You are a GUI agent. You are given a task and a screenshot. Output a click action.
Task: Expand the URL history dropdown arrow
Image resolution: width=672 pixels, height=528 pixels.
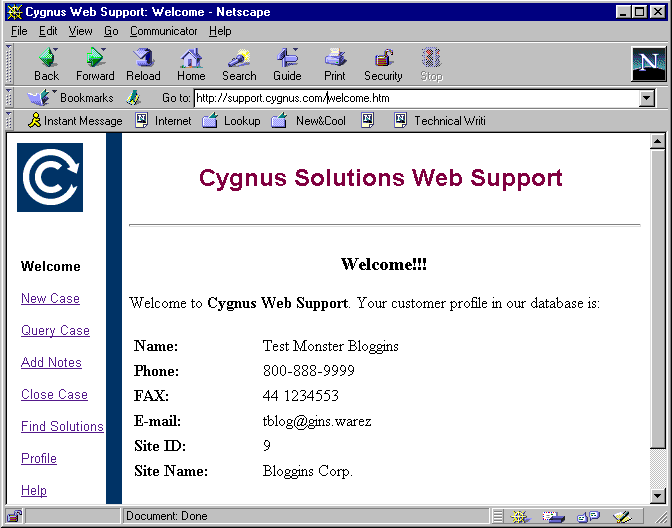(646, 98)
